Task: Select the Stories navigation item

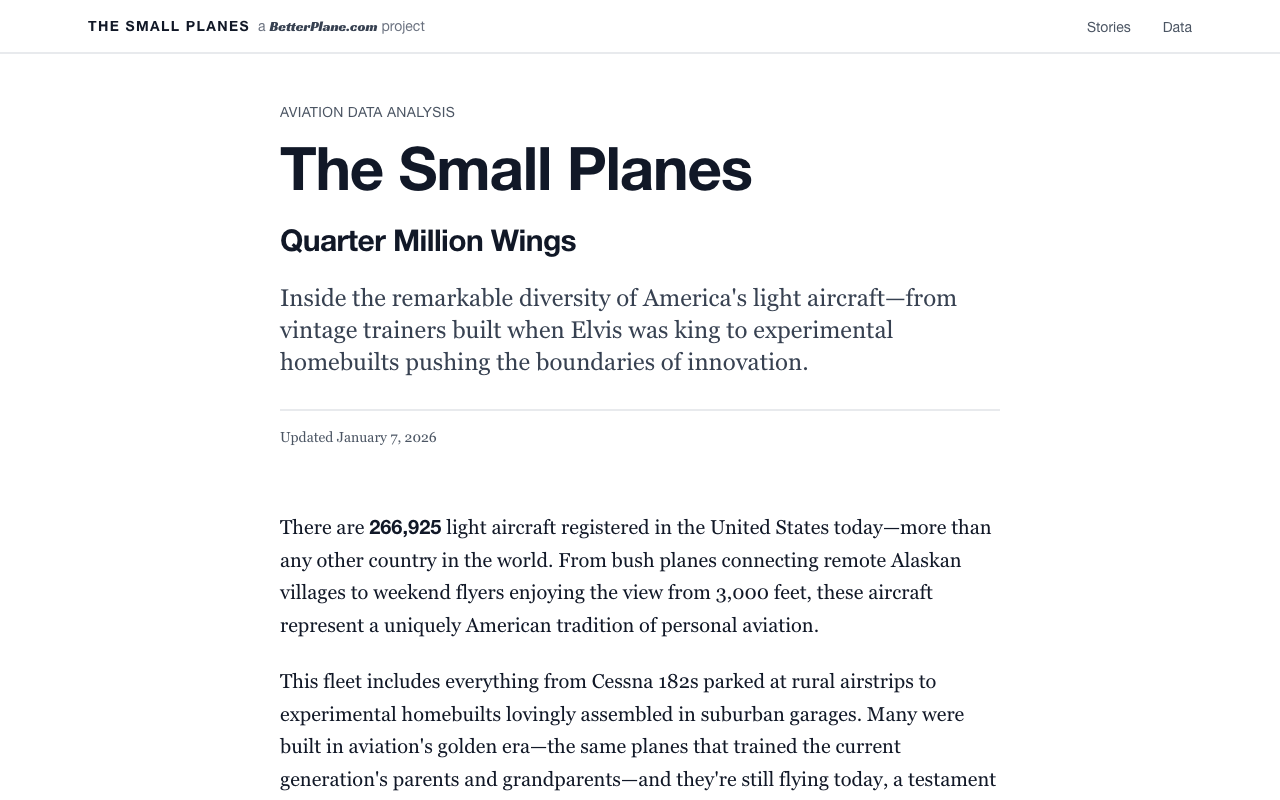Action: (1108, 27)
